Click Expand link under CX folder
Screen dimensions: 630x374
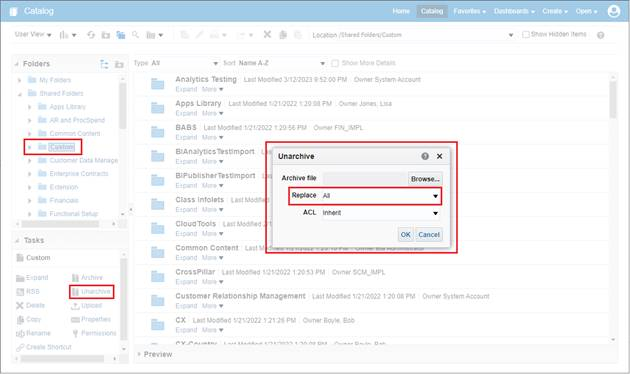pyautogui.click(x=186, y=330)
